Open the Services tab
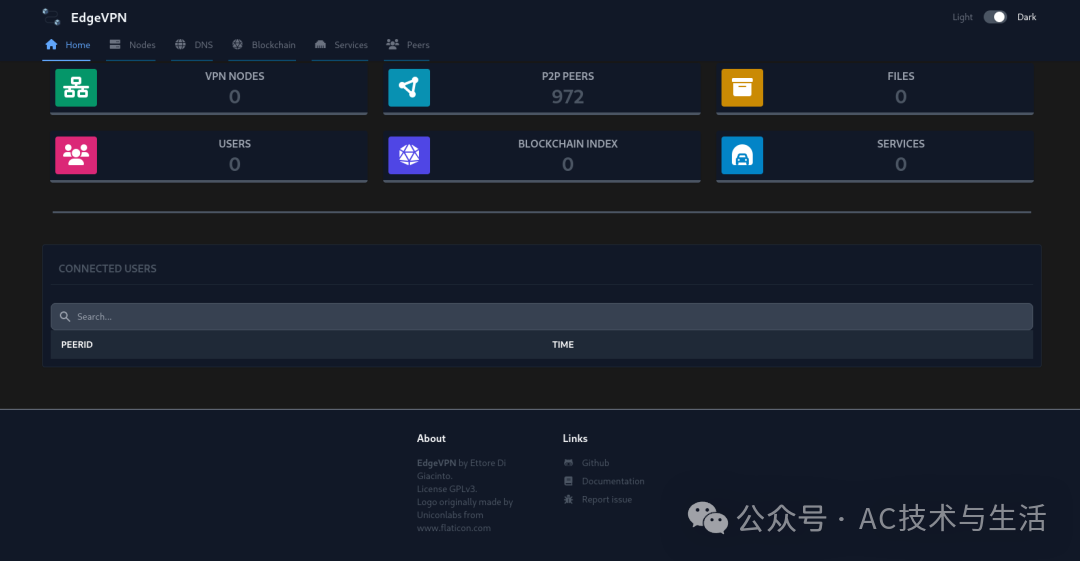Viewport: 1080px width, 561px height. click(x=341, y=45)
